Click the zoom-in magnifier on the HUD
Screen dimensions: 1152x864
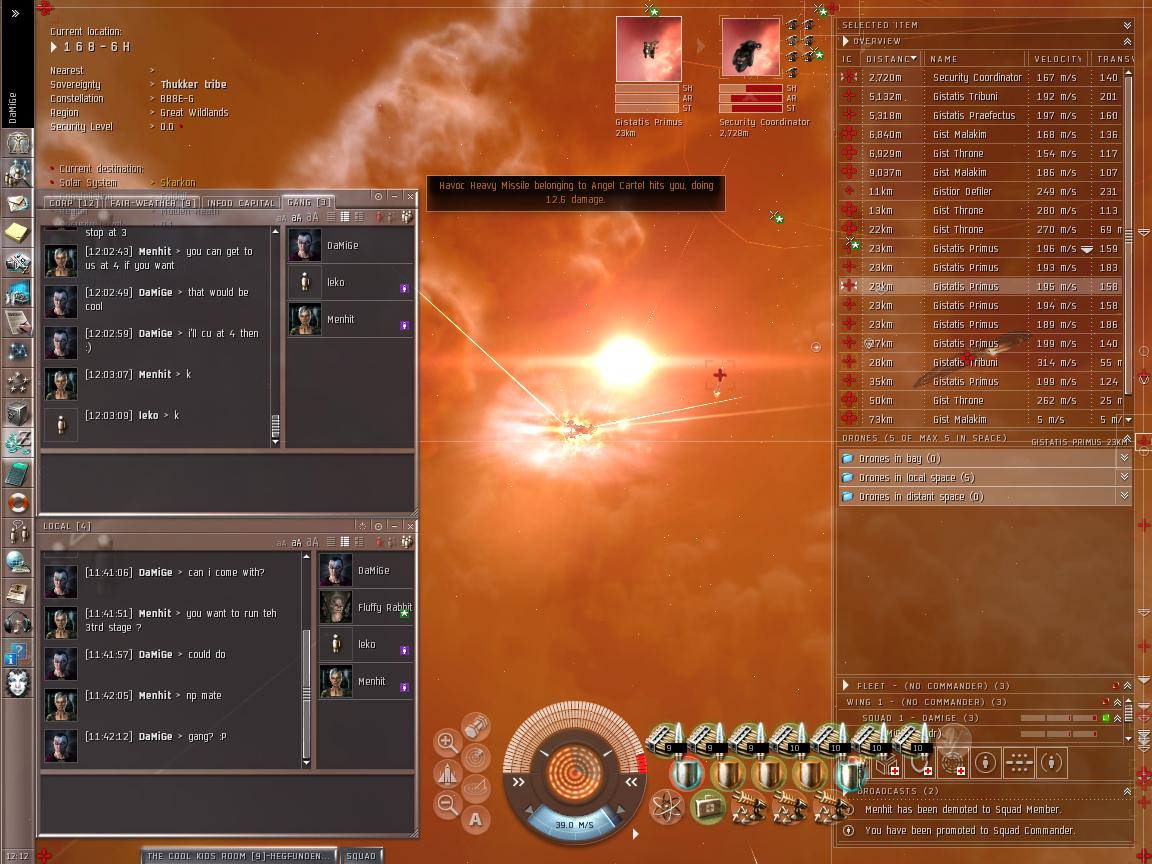point(447,741)
